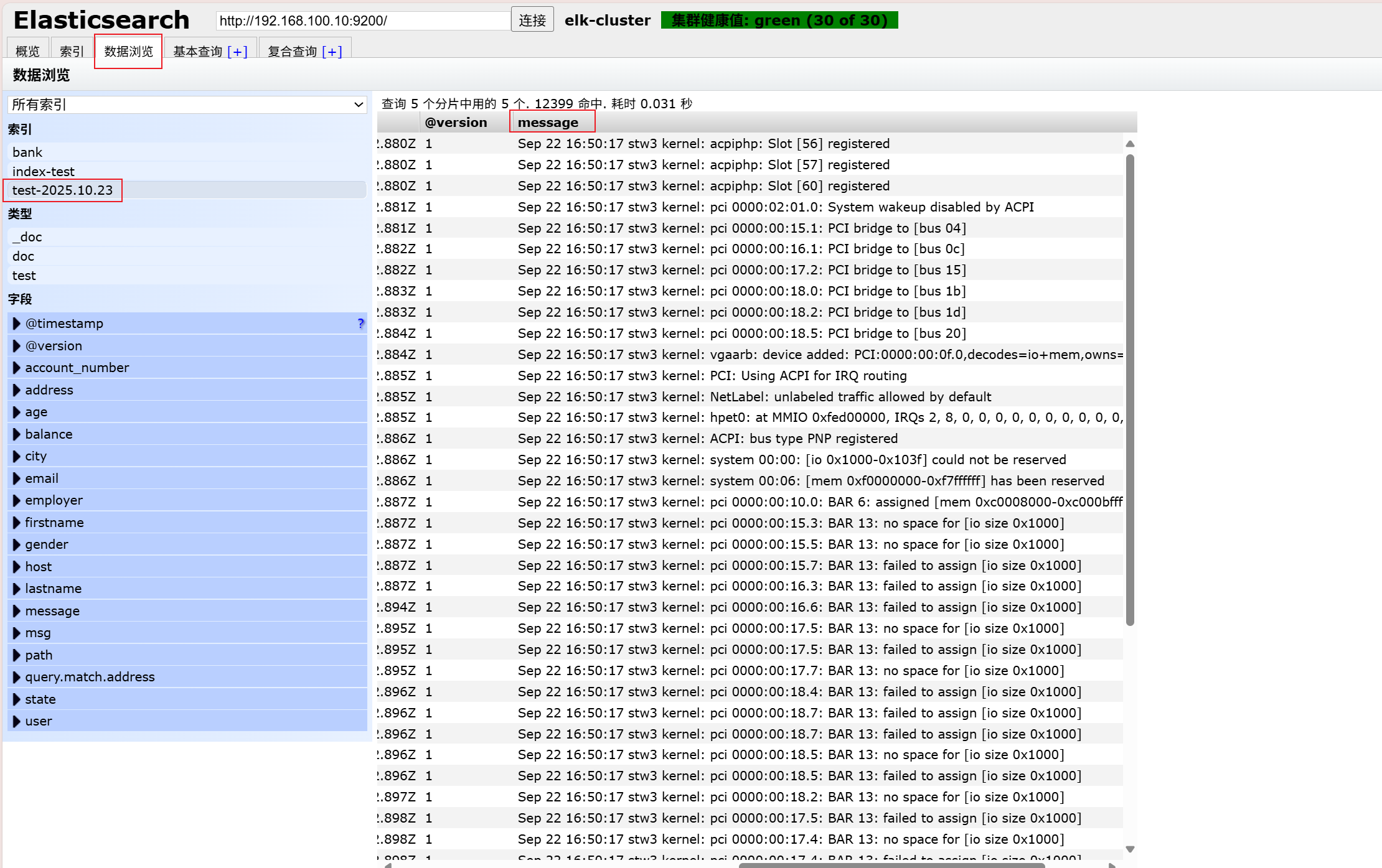This screenshot has width=1382, height=868.
Task: Click the vertical scrollbar thumb in results
Action: click(1130, 389)
